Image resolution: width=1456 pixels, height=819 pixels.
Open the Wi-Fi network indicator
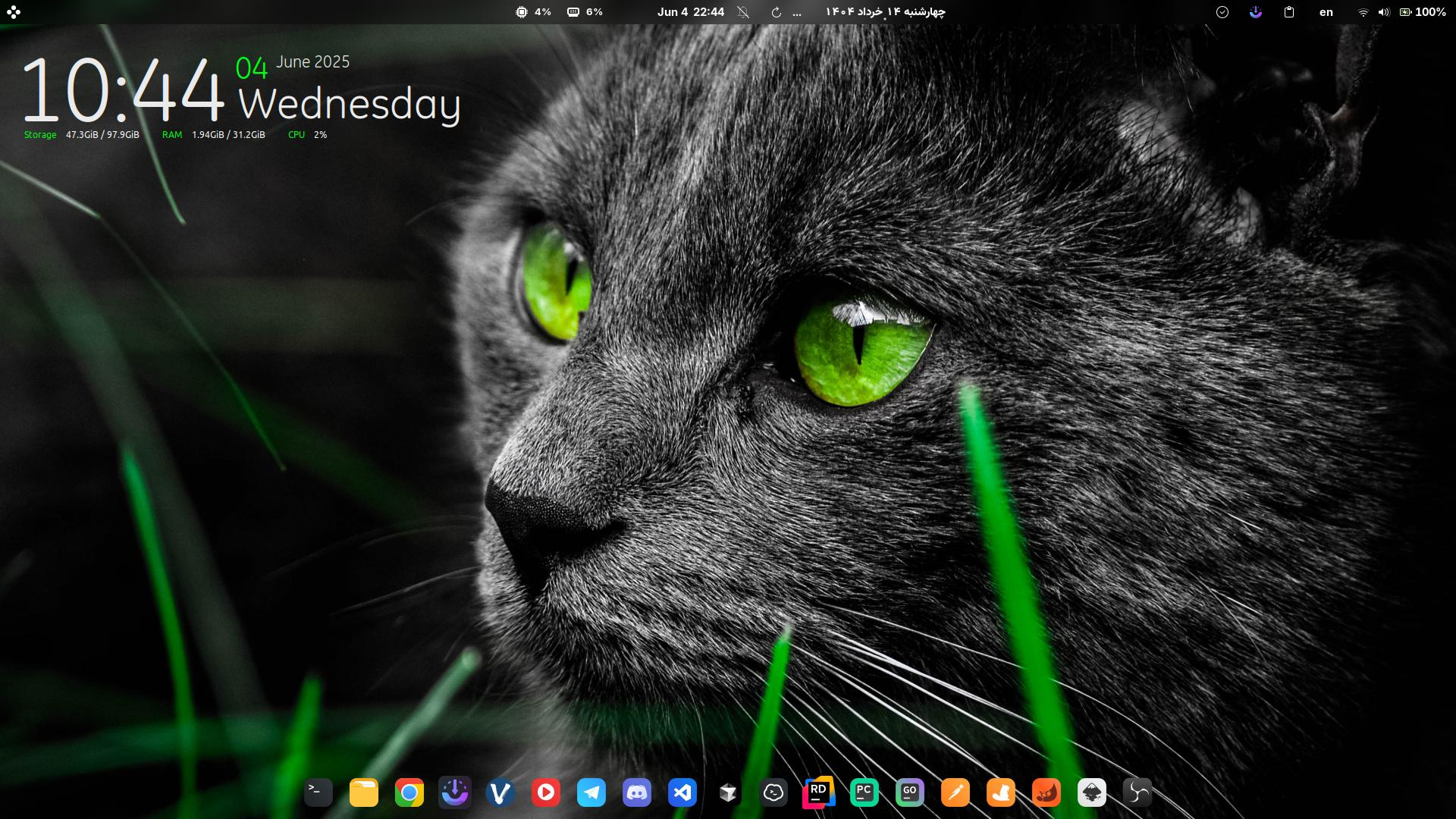pos(1363,12)
